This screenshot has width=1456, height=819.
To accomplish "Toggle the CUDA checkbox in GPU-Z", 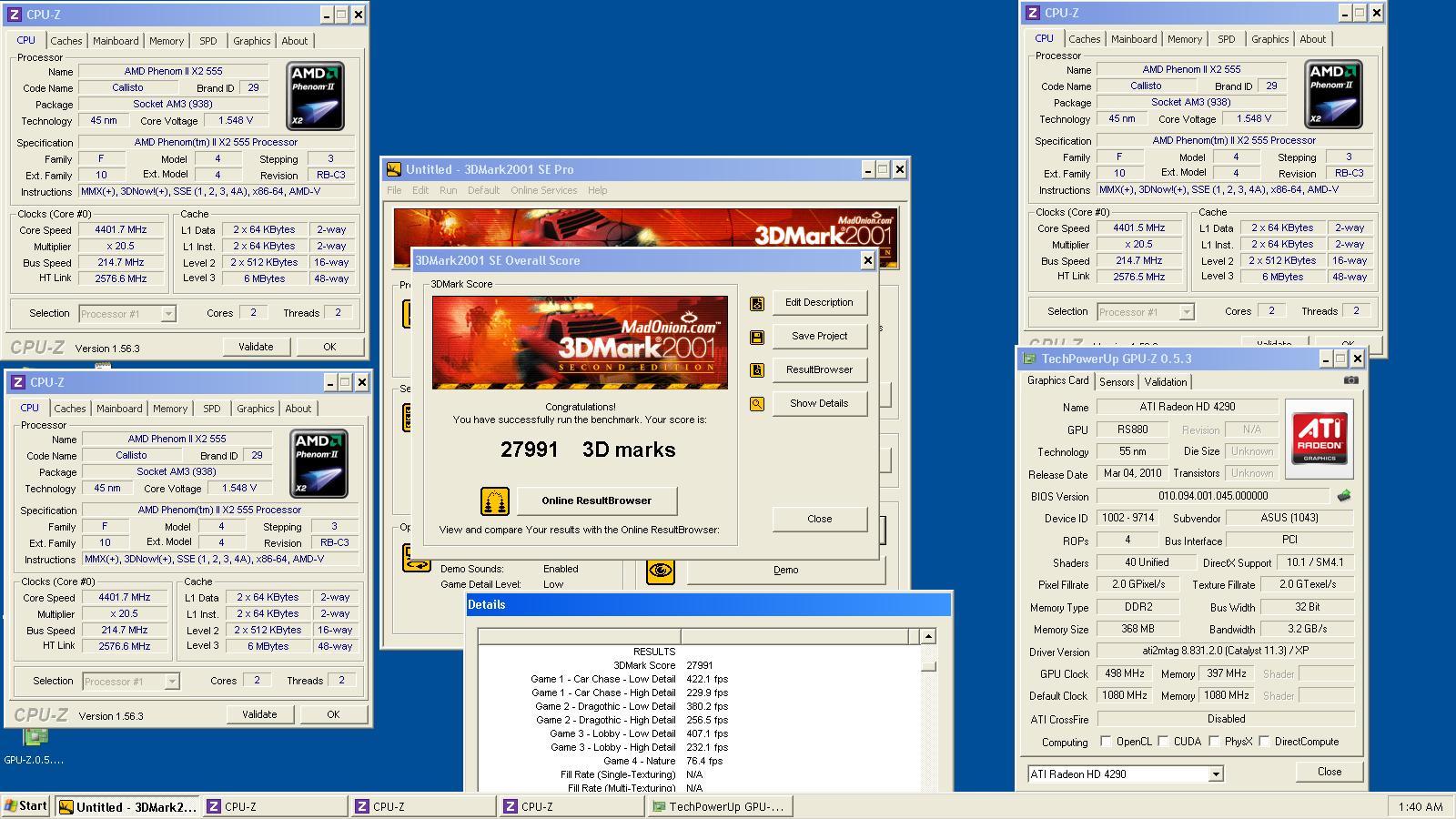I will pyautogui.click(x=1164, y=742).
